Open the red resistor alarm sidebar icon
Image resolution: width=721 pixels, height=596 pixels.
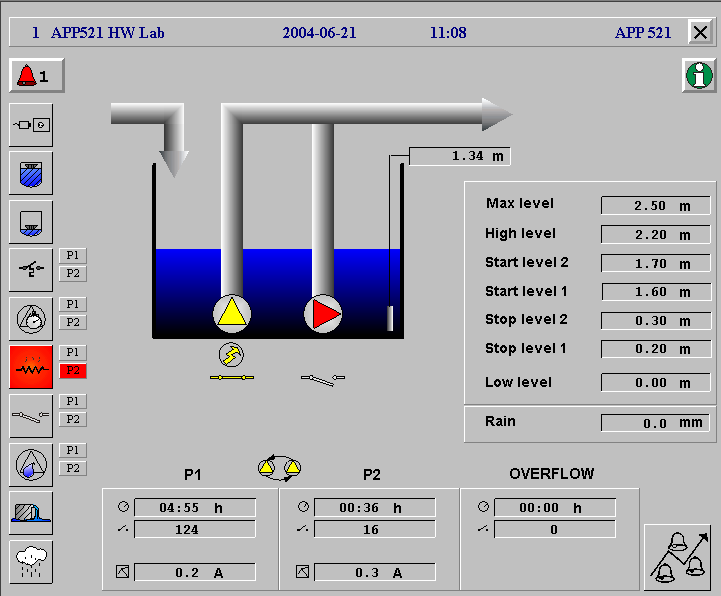pos(31,367)
